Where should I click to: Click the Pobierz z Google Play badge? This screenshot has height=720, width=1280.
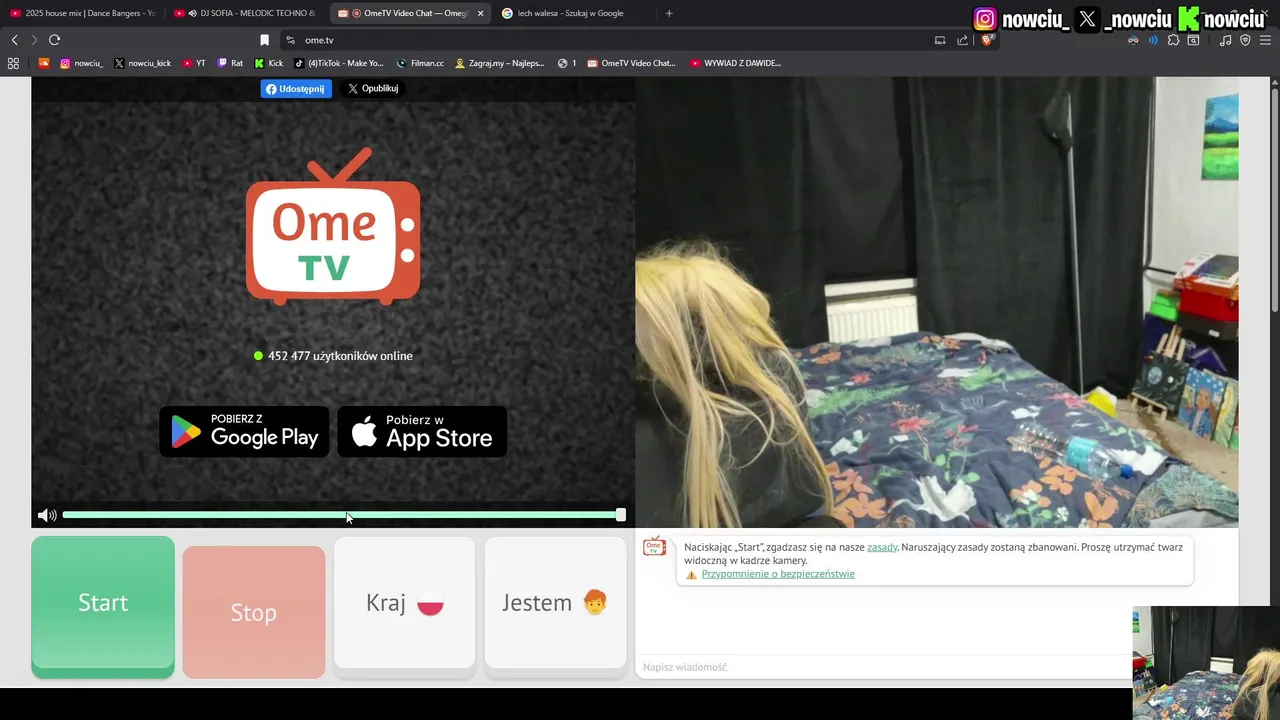pos(244,431)
